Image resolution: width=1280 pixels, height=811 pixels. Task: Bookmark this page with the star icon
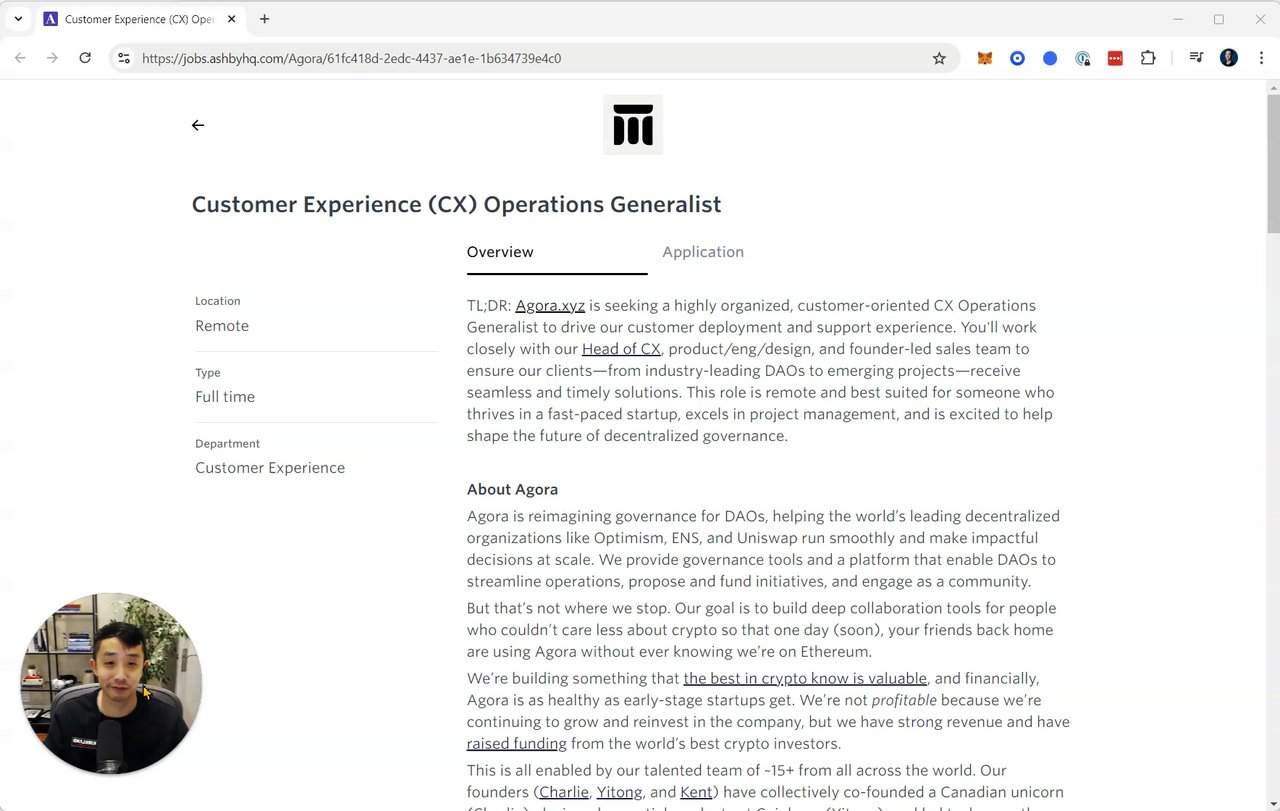coord(939,58)
